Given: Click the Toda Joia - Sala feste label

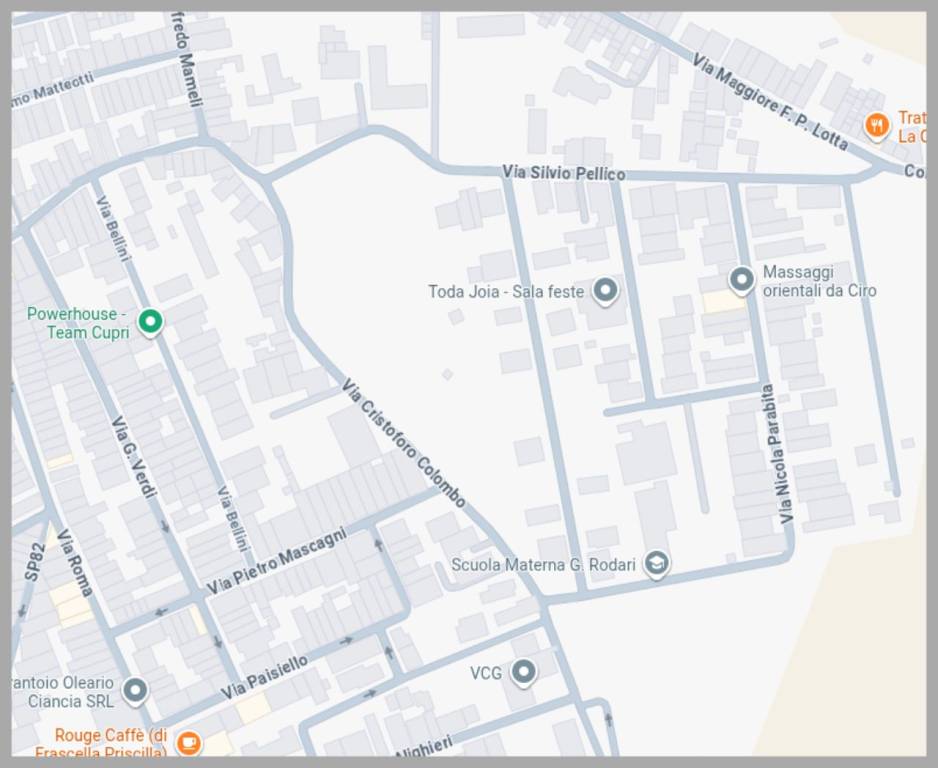Looking at the screenshot, I should point(505,292).
